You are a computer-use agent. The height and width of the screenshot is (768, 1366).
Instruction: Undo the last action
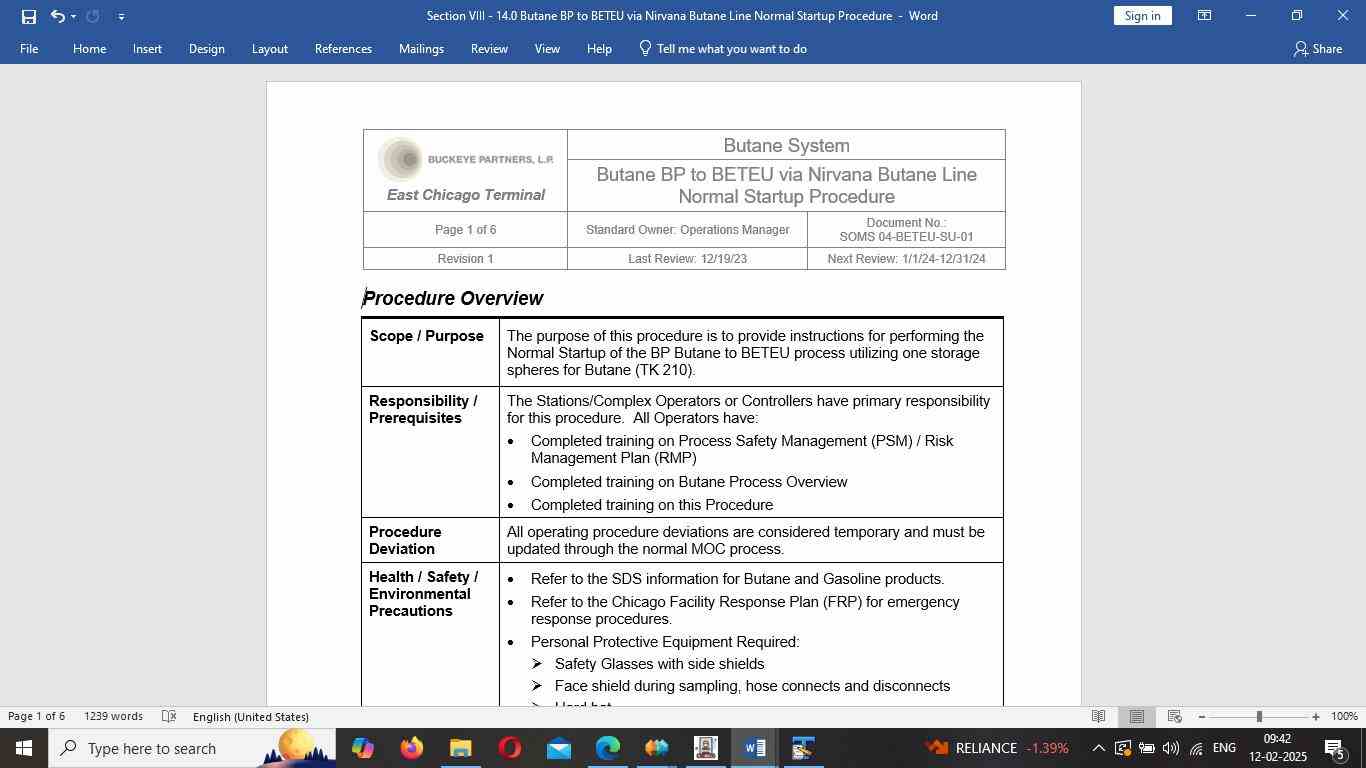point(57,16)
